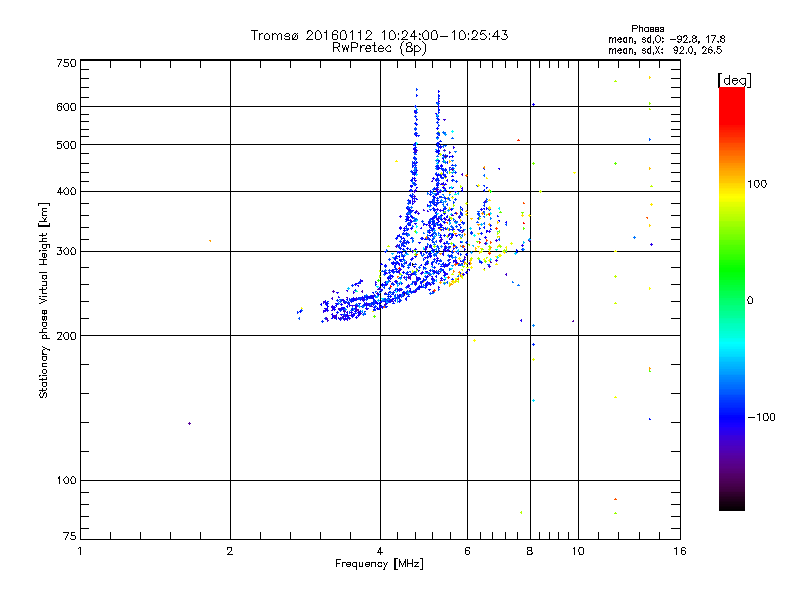Click the y-axis '500' tick label
The height and width of the screenshot is (600, 800).
click(66, 145)
